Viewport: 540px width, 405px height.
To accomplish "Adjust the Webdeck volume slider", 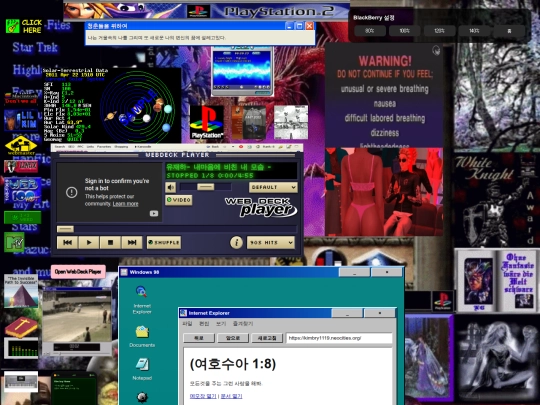I will pyautogui.click(x=206, y=187).
